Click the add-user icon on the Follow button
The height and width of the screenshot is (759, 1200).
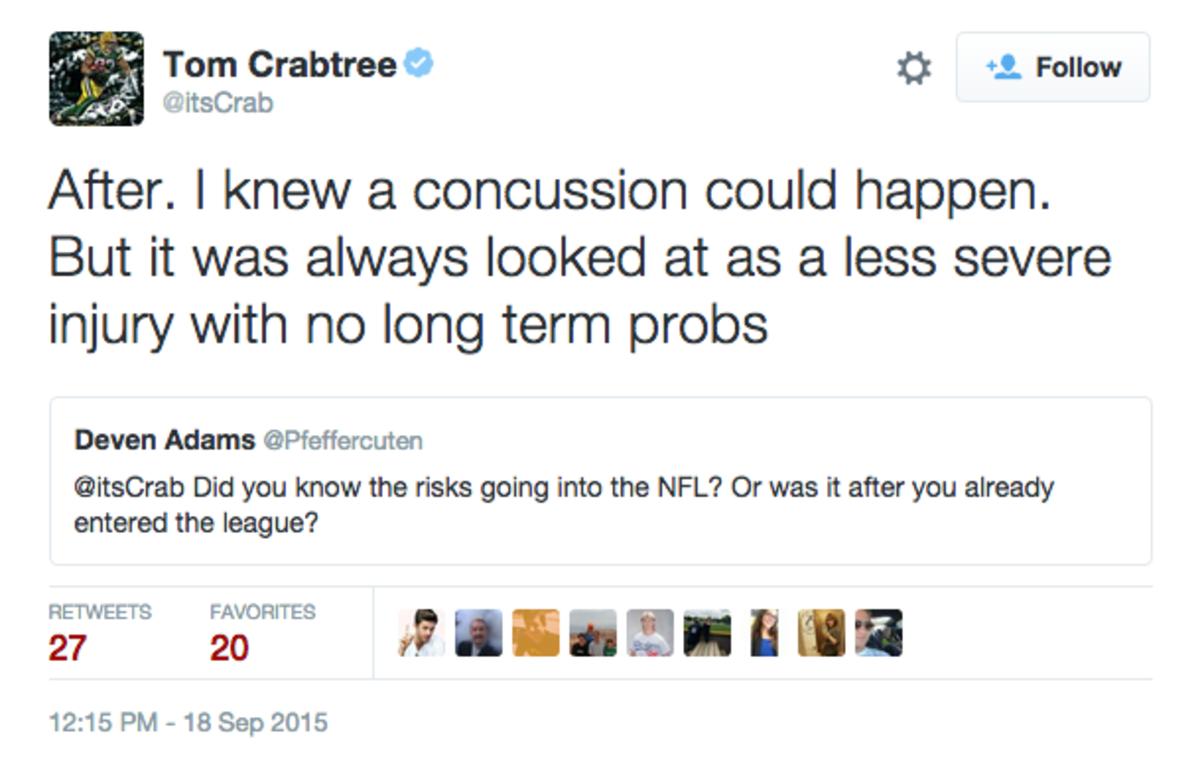(1003, 67)
